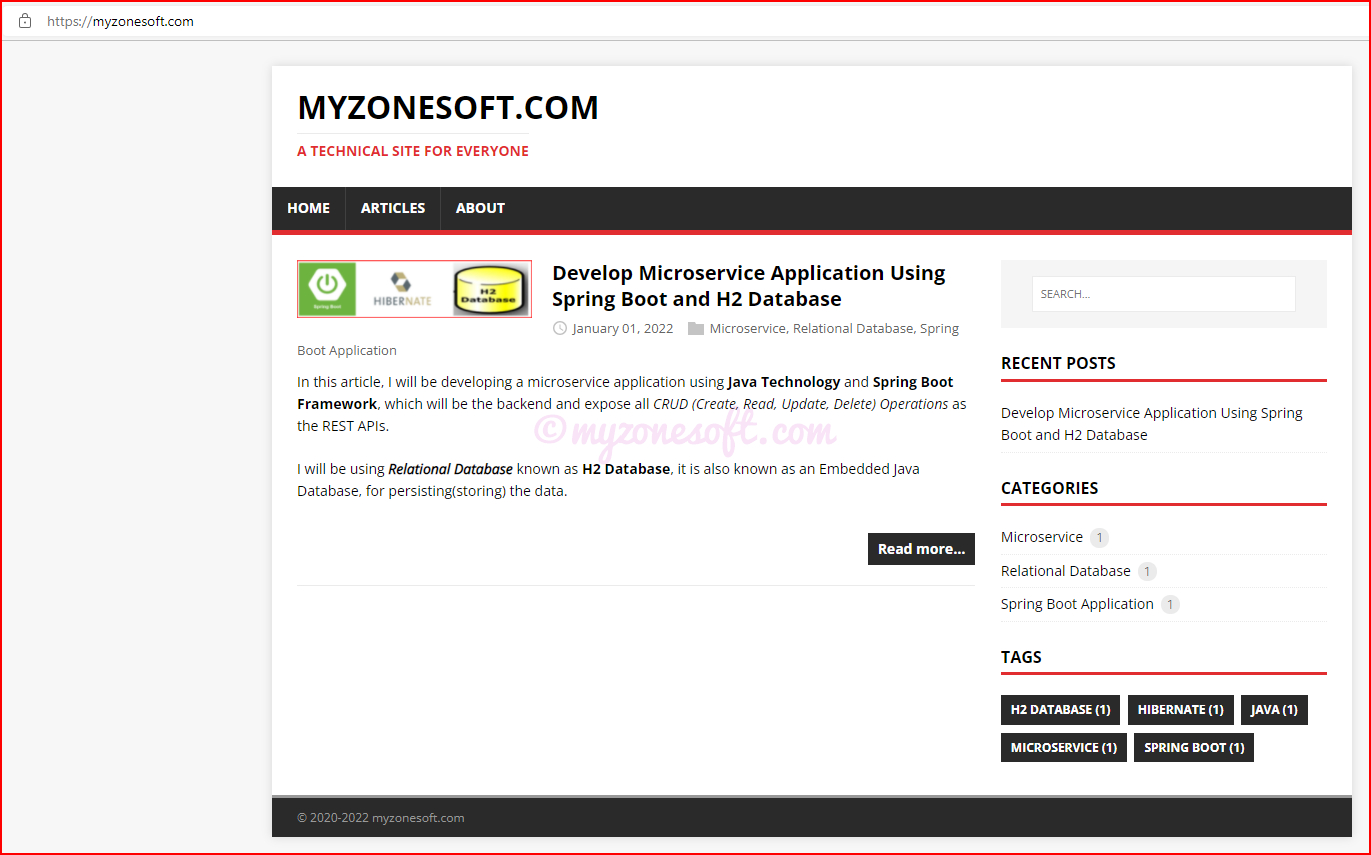Click the H2 DATABASE (1) tag
1371x855 pixels.
[1060, 710]
